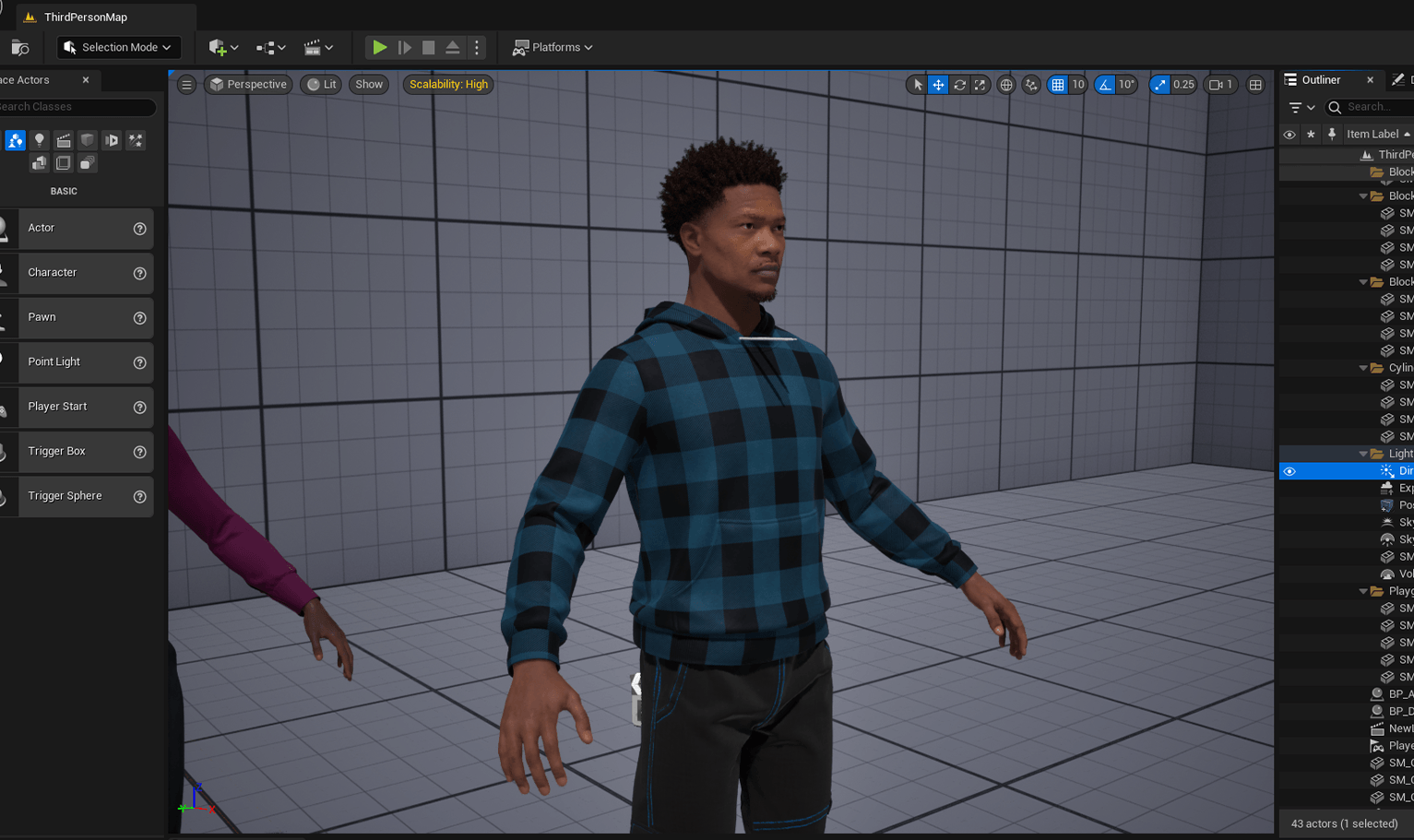Select the Lights category bulb icon
This screenshot has height=840, width=1414.
pyautogui.click(x=40, y=140)
